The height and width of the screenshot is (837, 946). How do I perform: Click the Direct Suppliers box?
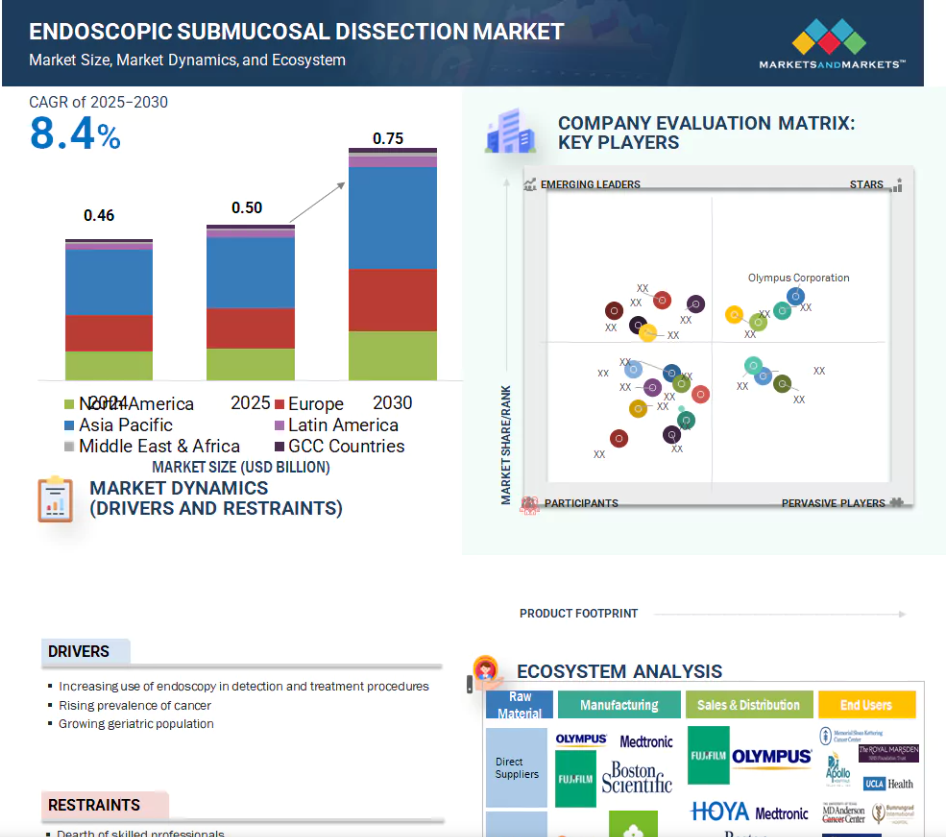[x=519, y=768]
